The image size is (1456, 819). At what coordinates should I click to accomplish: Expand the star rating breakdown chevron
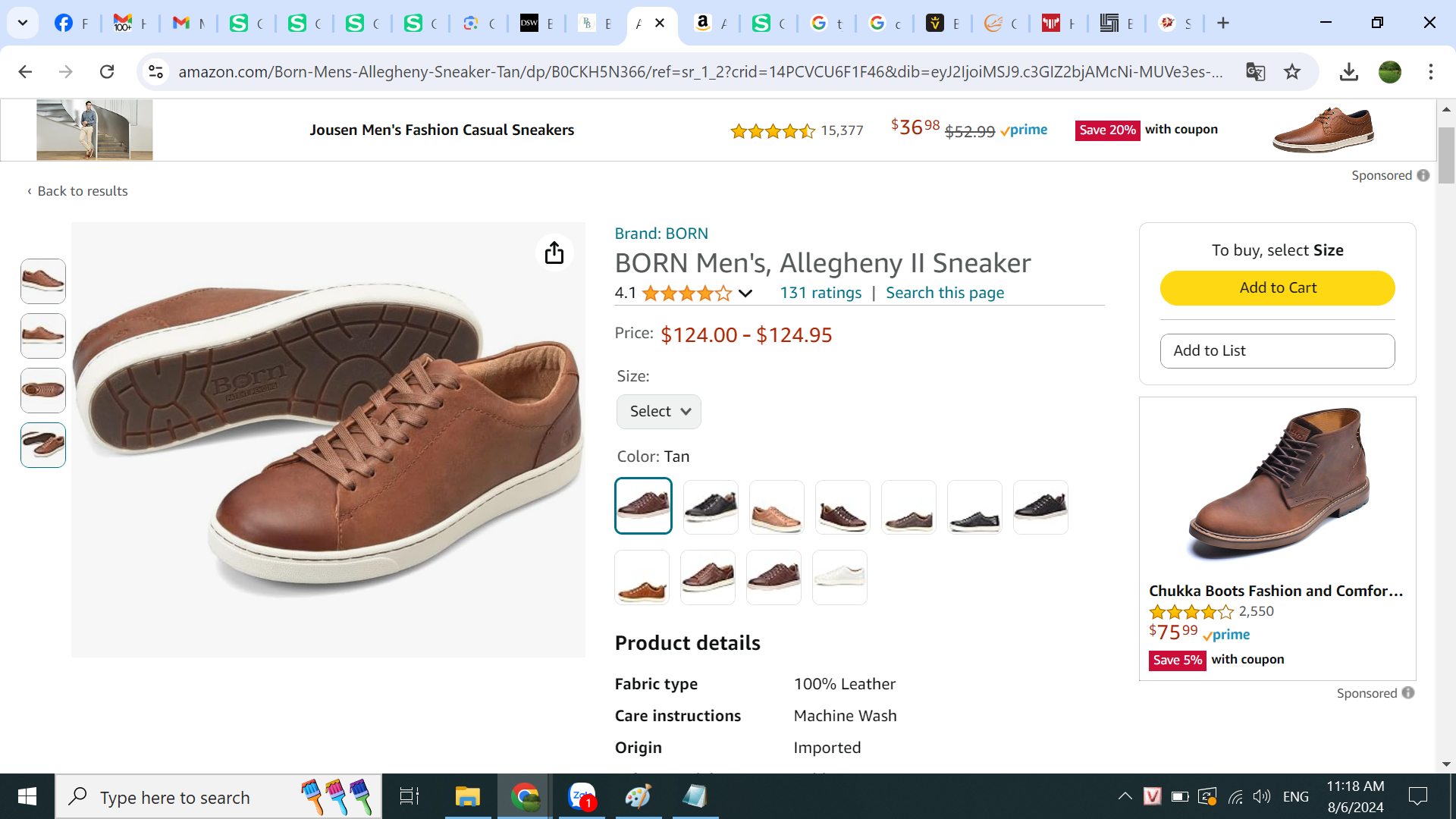click(745, 293)
